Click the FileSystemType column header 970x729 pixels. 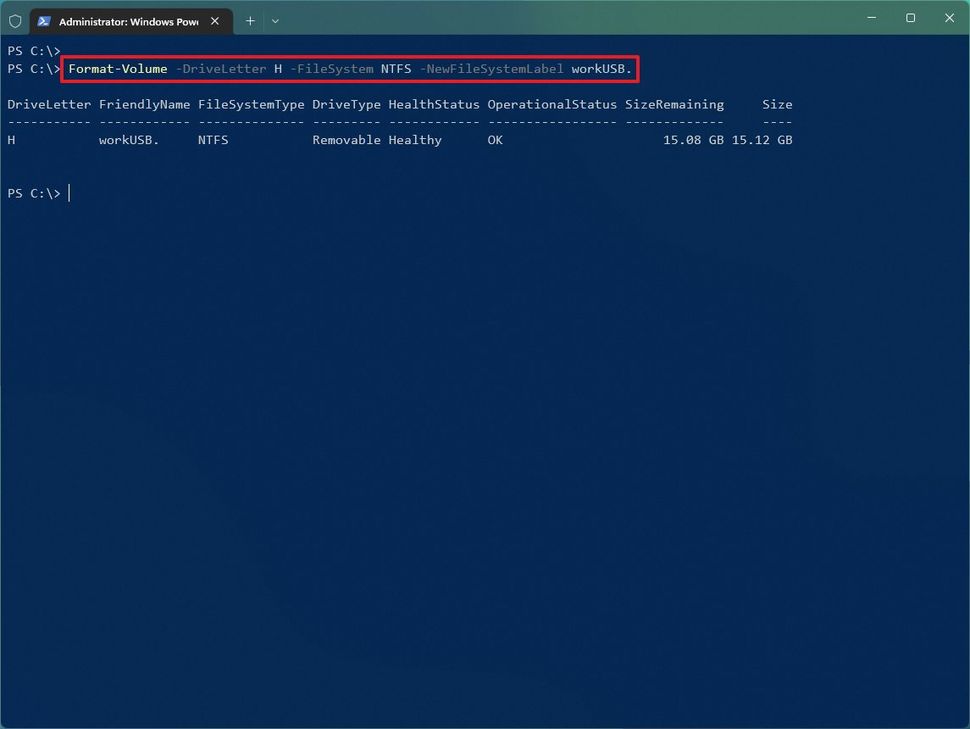click(251, 104)
